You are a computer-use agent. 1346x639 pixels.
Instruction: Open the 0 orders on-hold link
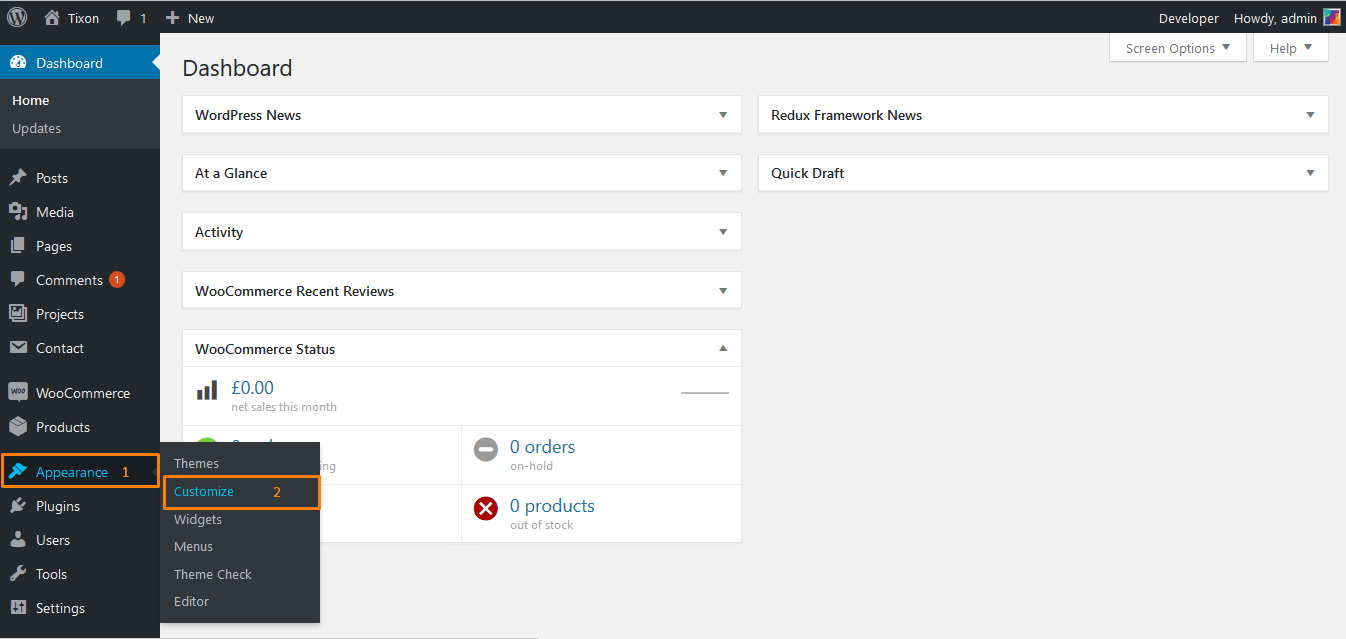[x=542, y=446]
